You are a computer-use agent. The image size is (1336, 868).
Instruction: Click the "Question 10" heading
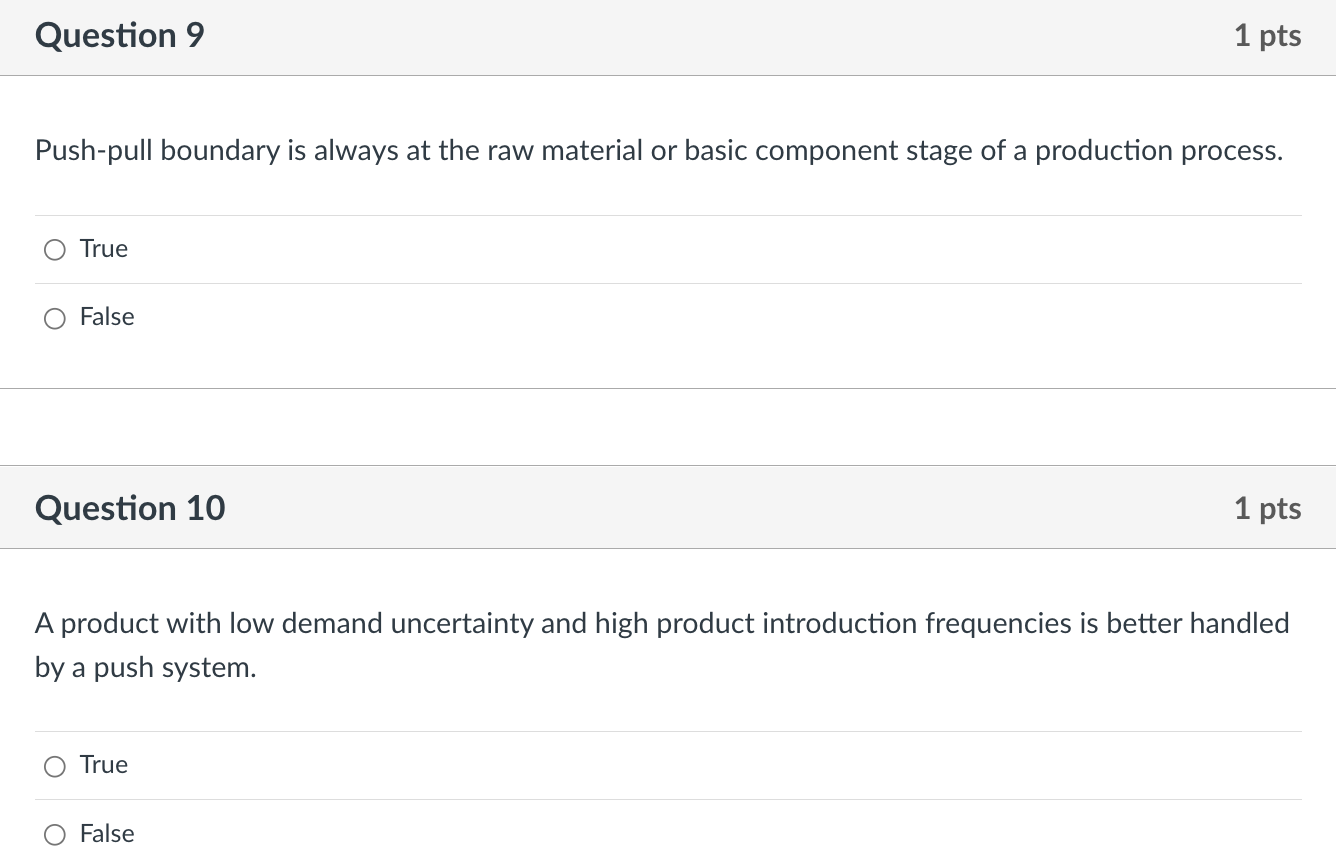(x=130, y=508)
